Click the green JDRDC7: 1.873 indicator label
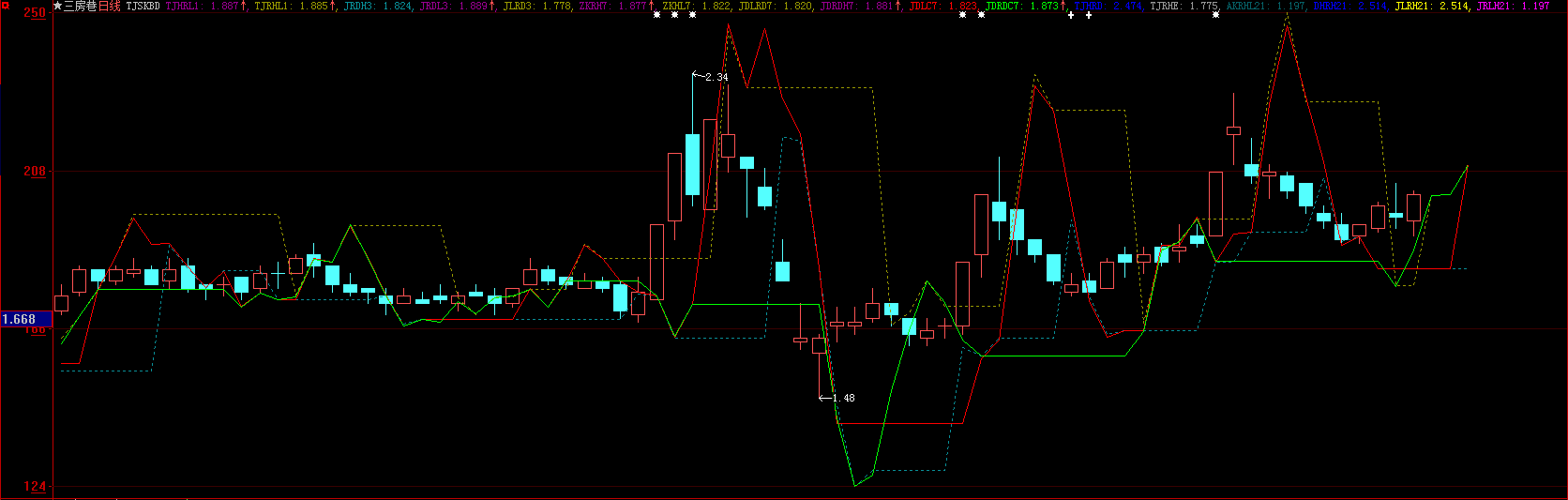Viewport: 1568px width, 500px height. [1023, 6]
